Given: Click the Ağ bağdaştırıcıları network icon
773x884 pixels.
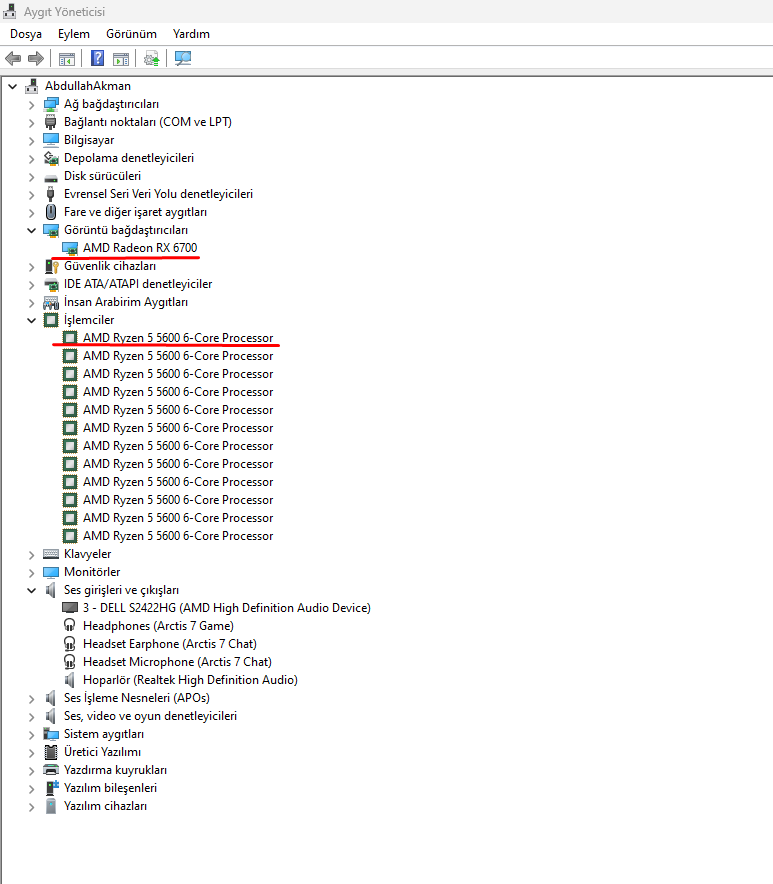Looking at the screenshot, I should (51, 104).
